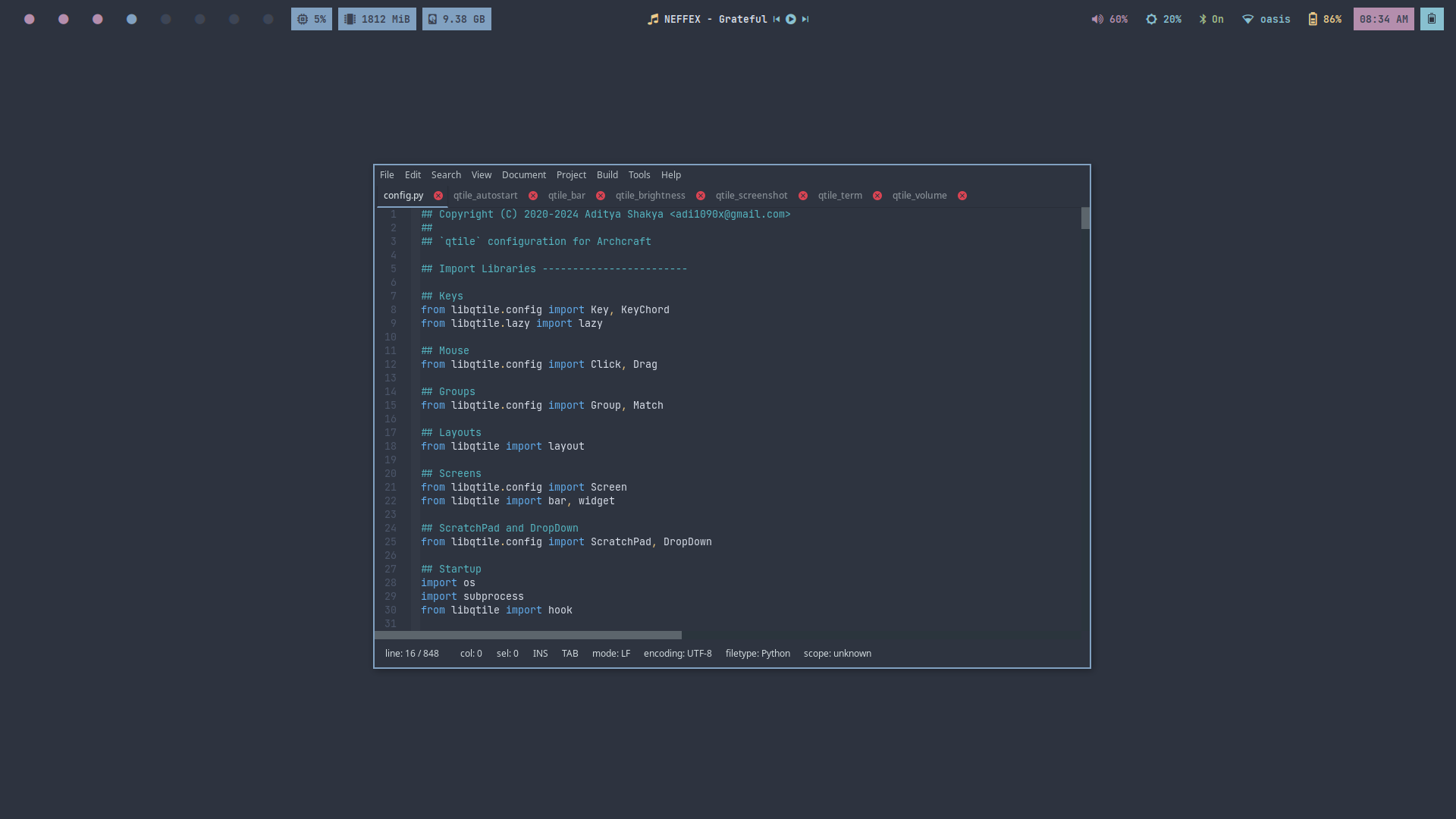Open the power menu icon in top-right corner

point(1432,20)
